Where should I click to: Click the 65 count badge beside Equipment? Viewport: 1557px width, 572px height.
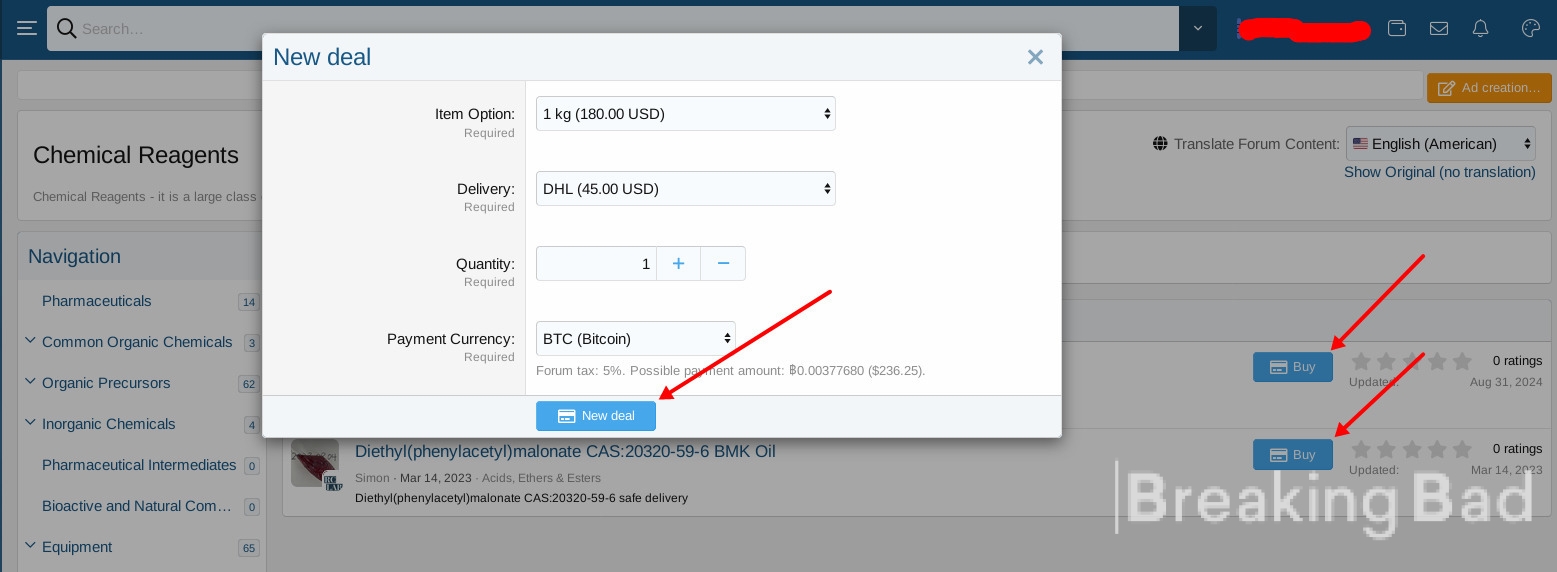coord(248,548)
